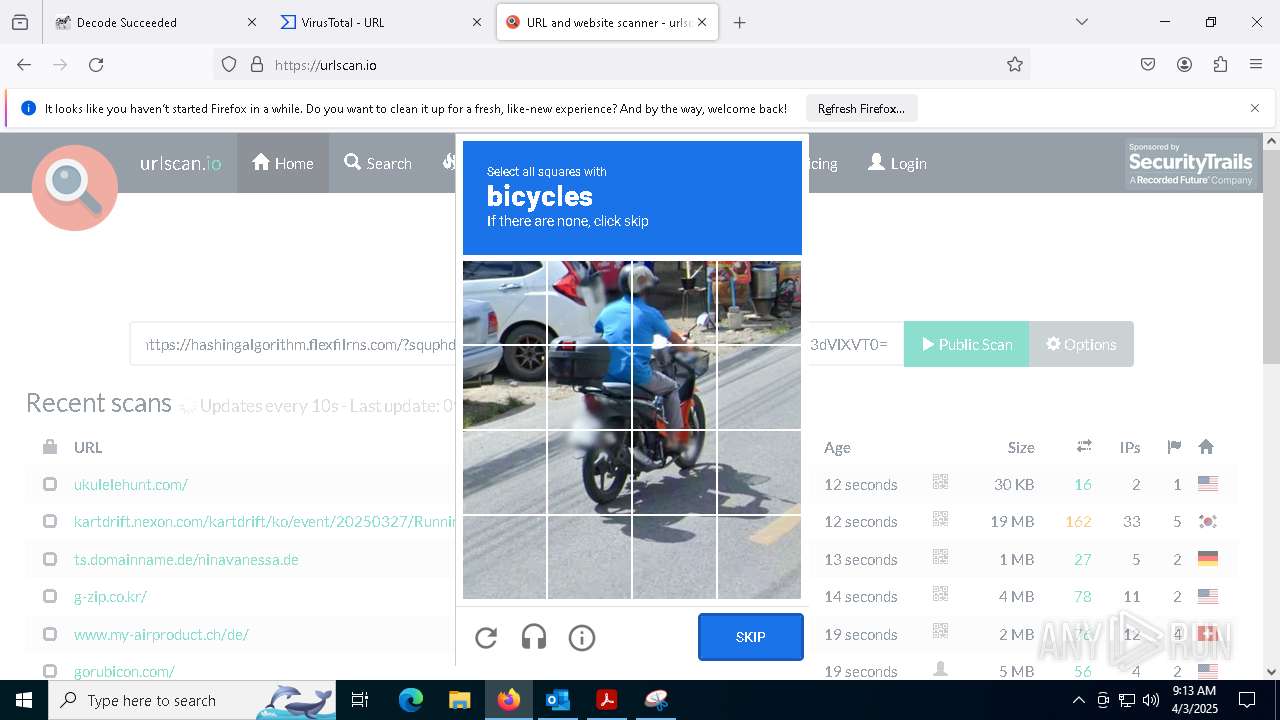Tick checkbox for www.my-airproduct.ch scan
The height and width of the screenshot is (720, 1280).
(50, 634)
